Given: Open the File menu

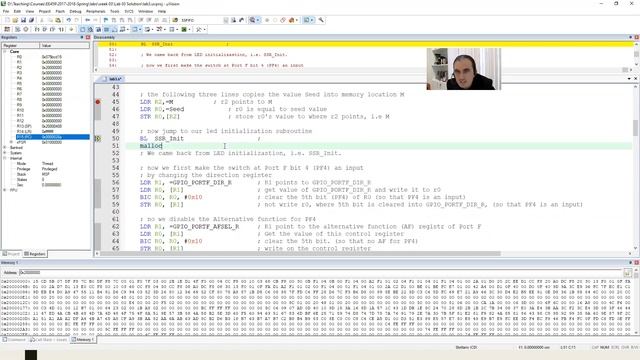Looking at the screenshot, I should 6,11.
